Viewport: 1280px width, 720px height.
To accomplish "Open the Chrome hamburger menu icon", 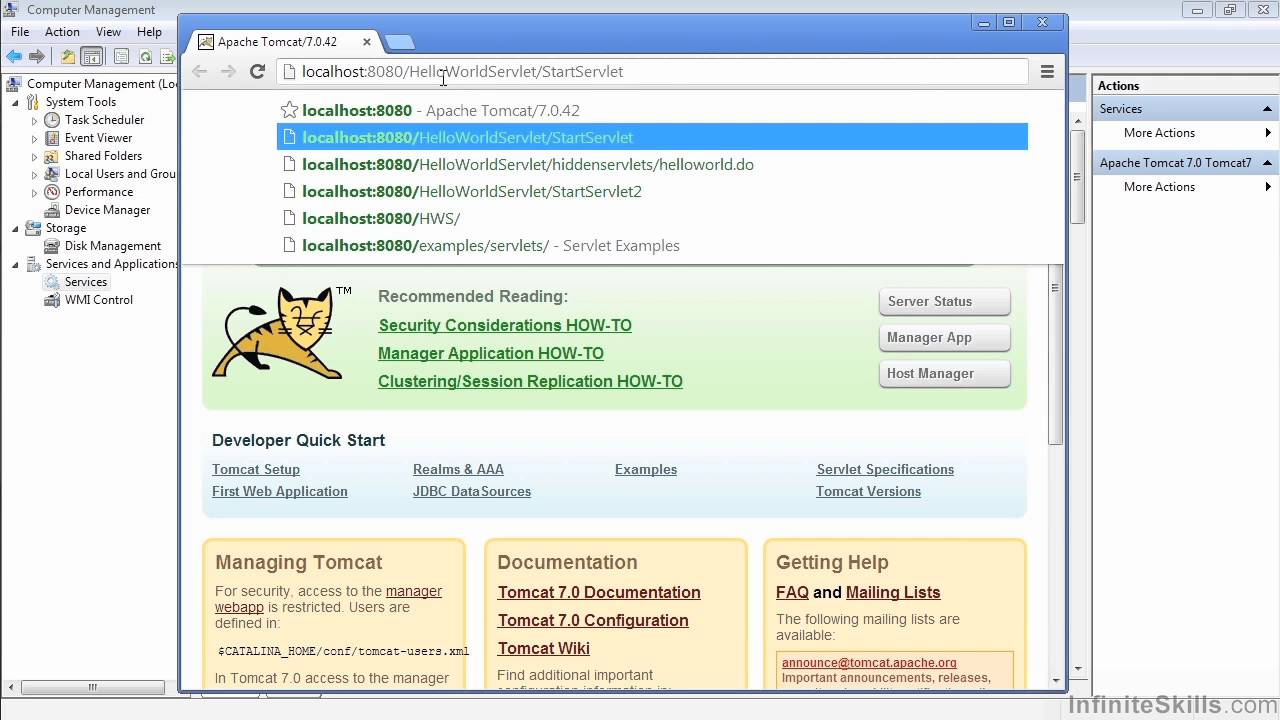I will 1047,71.
